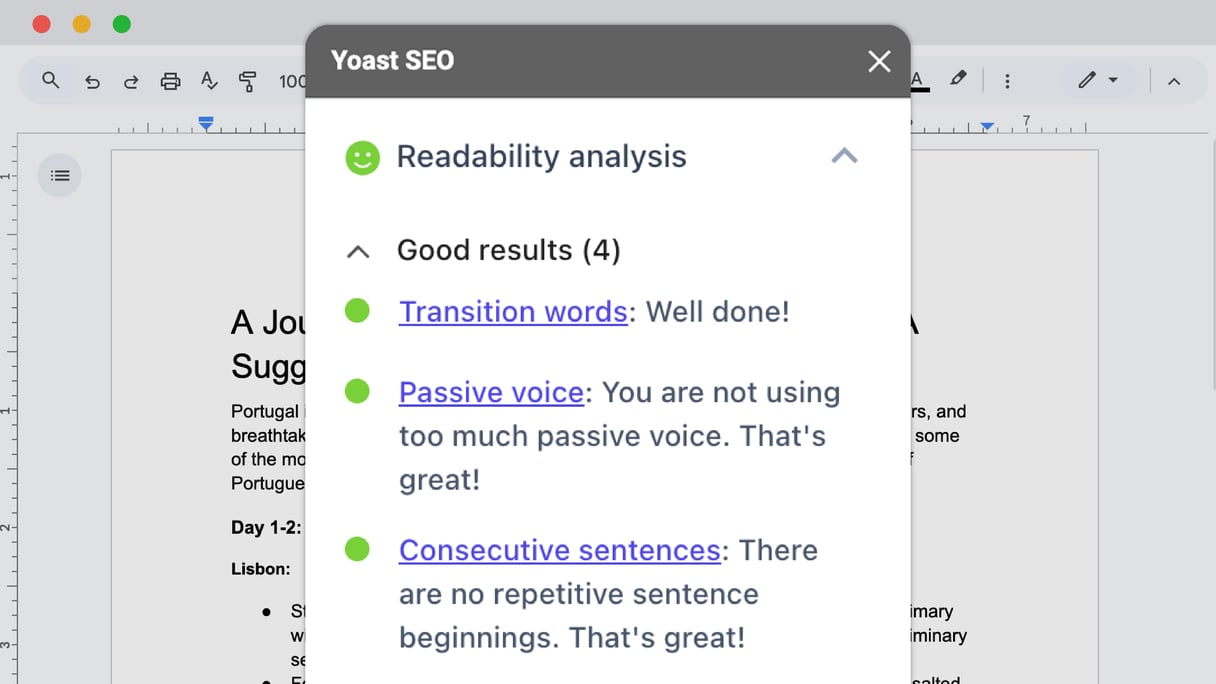Screen dimensions: 1216x684
Task: Pick the text color underlined A
Action: click(918, 81)
